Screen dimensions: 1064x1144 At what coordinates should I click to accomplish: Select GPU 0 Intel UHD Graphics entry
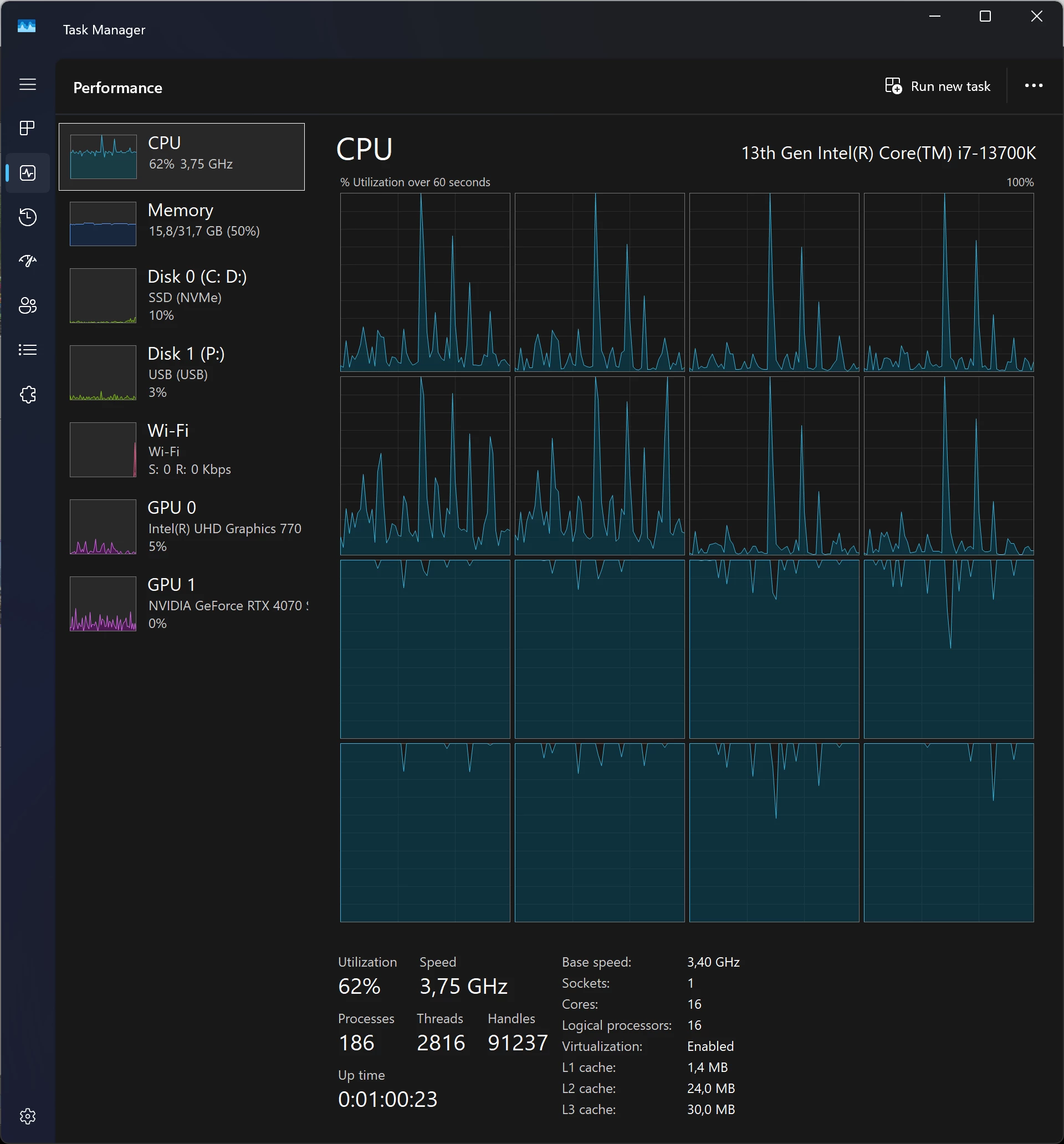[181, 527]
